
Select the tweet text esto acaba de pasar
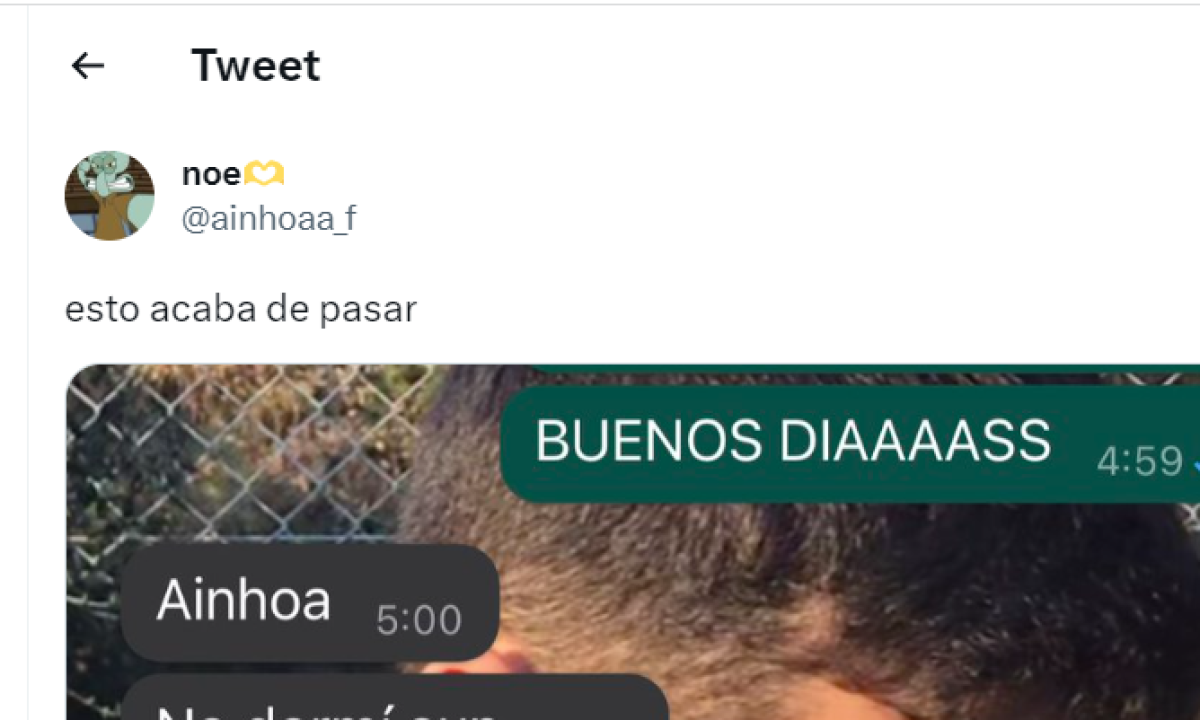click(240, 309)
